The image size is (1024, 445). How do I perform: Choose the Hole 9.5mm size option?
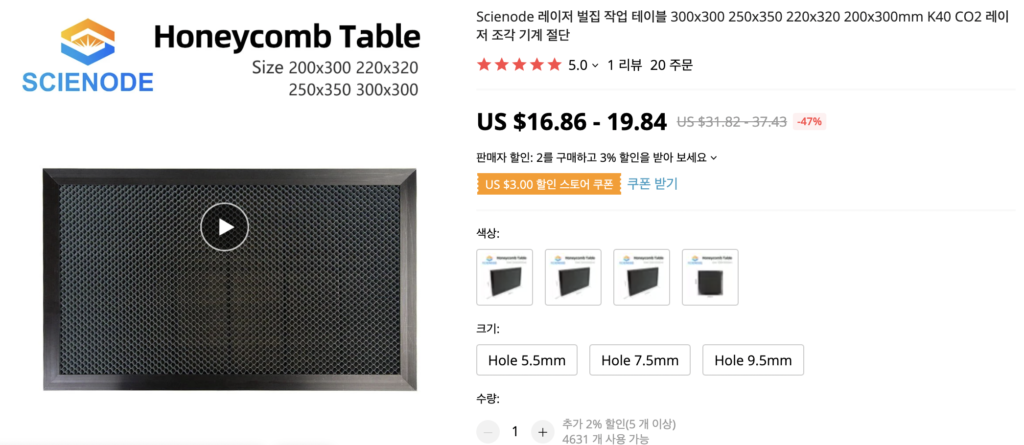(753, 360)
